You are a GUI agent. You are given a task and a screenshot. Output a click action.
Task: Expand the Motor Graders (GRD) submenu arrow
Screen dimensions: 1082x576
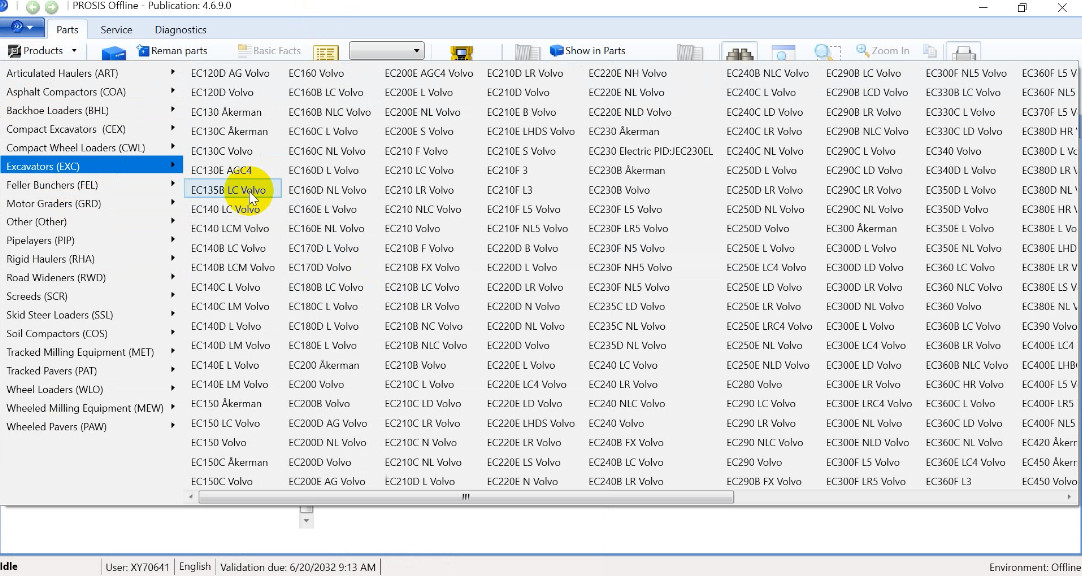pyautogui.click(x=173, y=203)
